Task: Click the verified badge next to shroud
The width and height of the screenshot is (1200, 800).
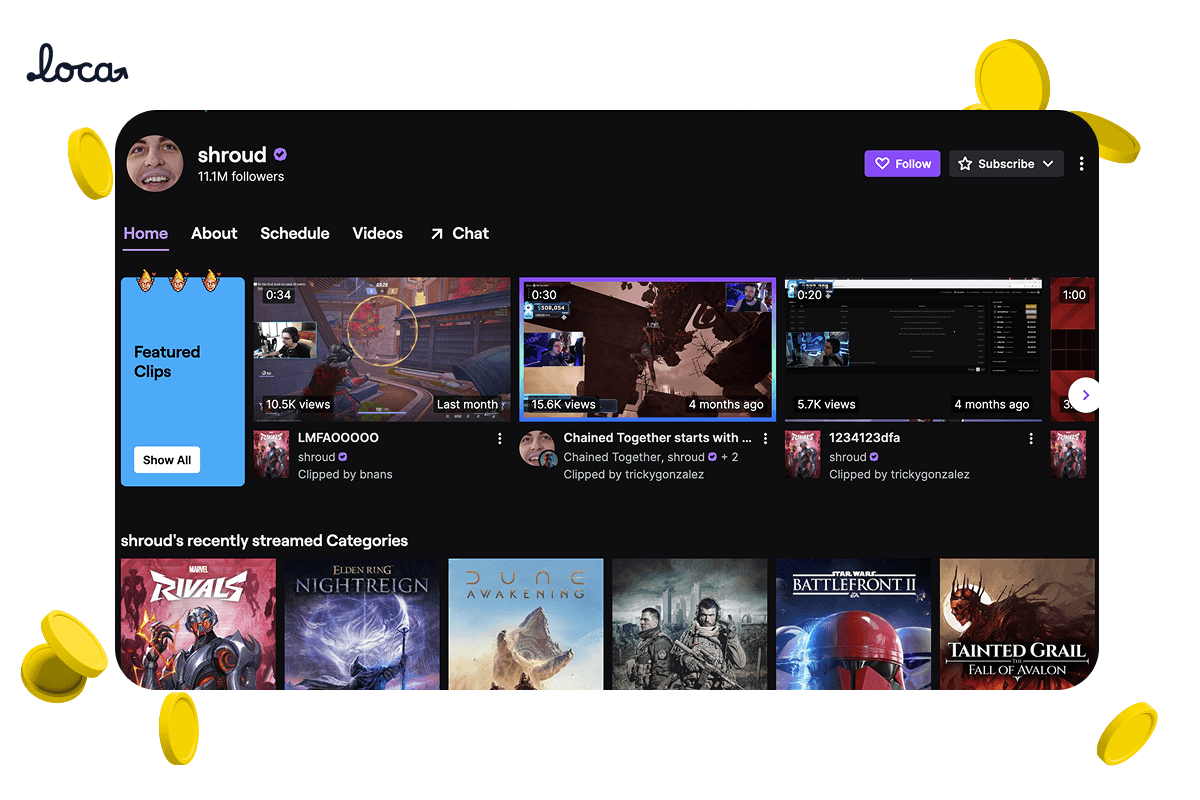Action: tap(281, 154)
